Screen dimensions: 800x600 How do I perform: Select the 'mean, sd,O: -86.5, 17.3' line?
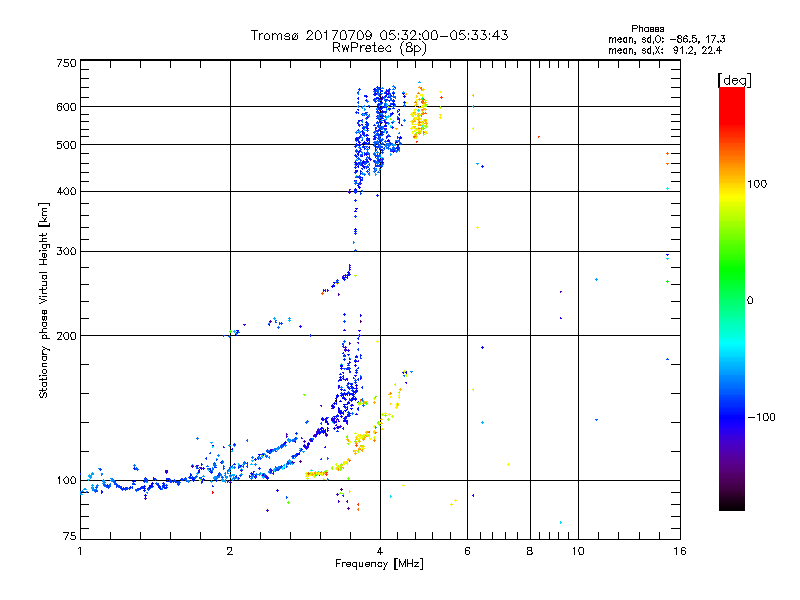click(666, 39)
